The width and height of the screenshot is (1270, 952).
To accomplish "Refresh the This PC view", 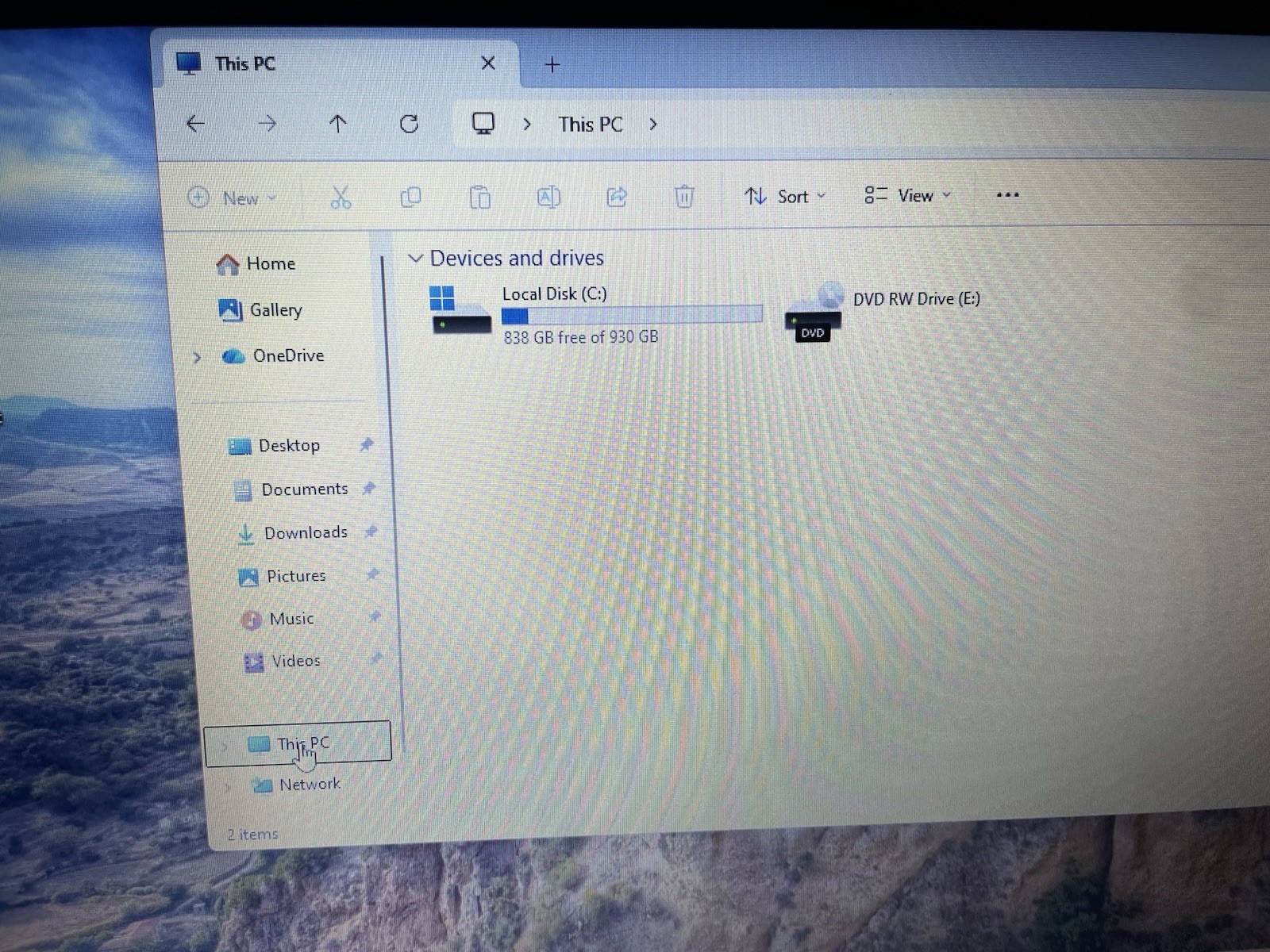I will pos(409,124).
